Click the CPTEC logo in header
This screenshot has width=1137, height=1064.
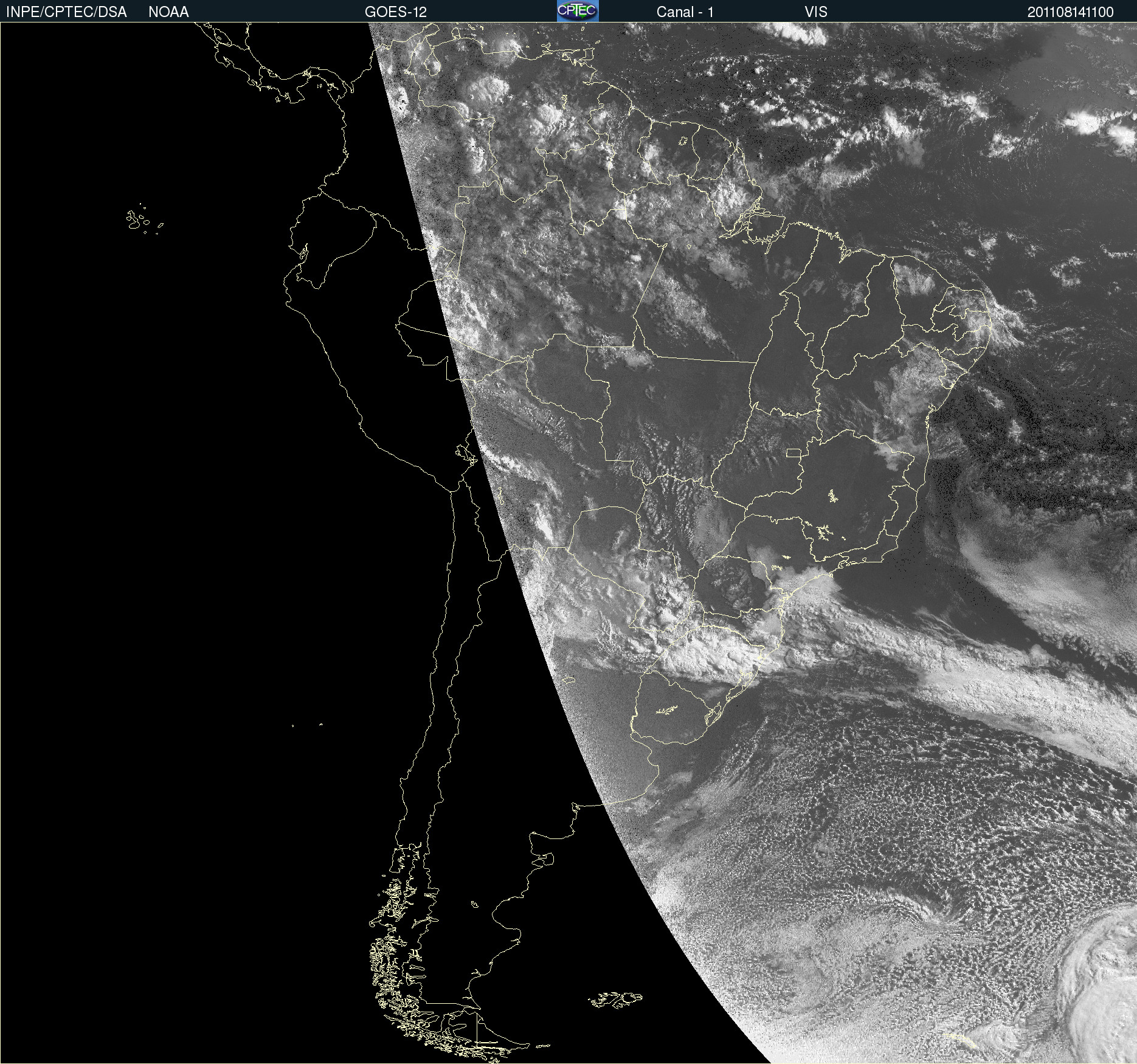578,11
